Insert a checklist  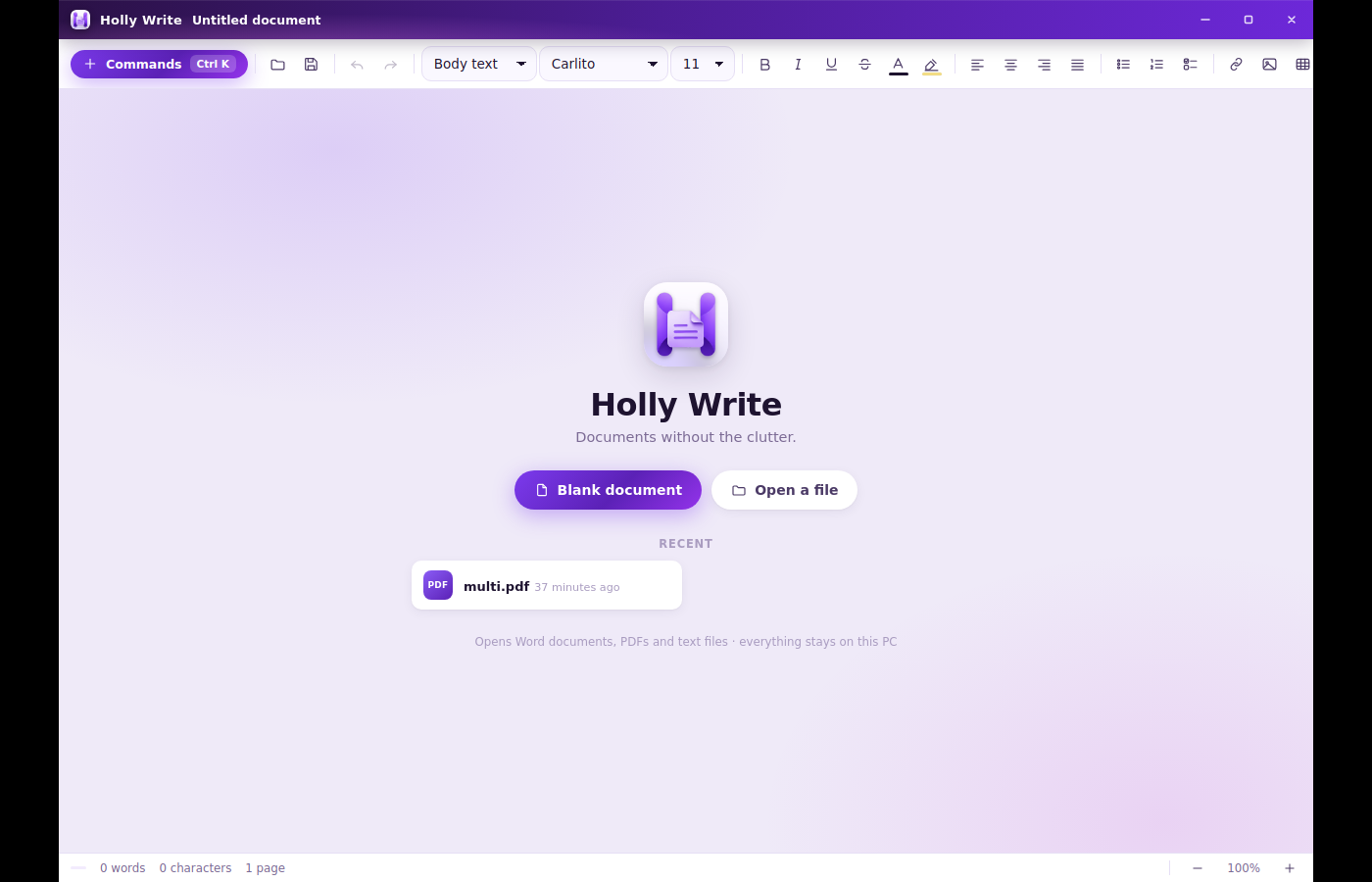point(1190,65)
